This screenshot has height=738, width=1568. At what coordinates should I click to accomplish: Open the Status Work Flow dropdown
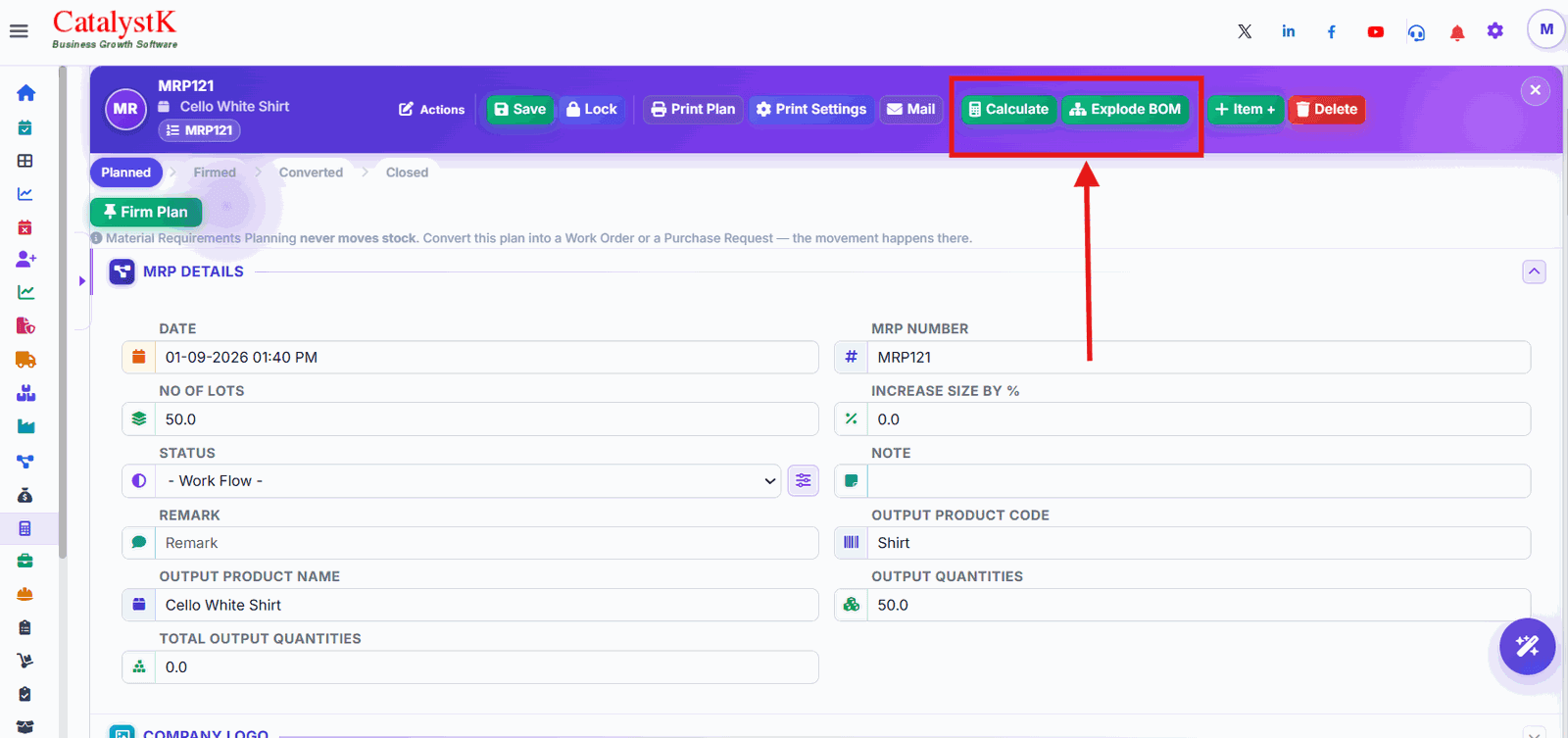(x=468, y=480)
